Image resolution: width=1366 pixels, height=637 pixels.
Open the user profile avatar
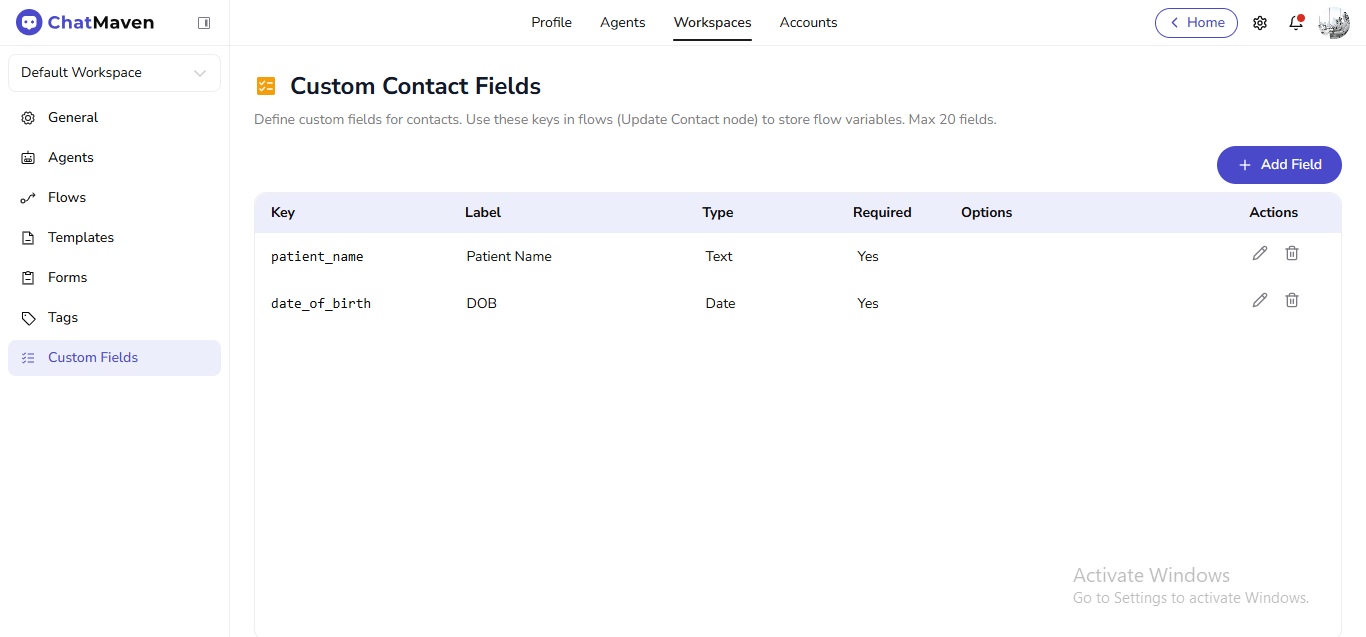click(x=1333, y=22)
